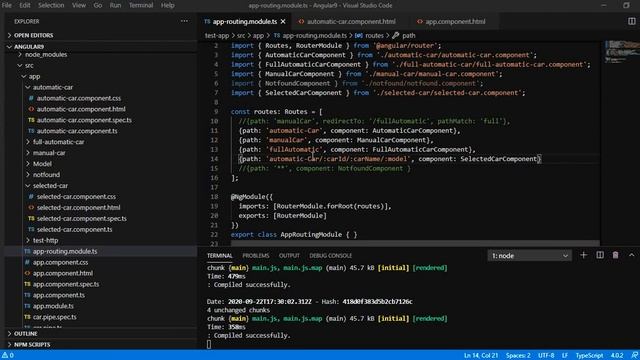Screen dimensions: 640x360
Task: Collapse the ANGULAR9 workspace section
Action: tap(29, 47)
